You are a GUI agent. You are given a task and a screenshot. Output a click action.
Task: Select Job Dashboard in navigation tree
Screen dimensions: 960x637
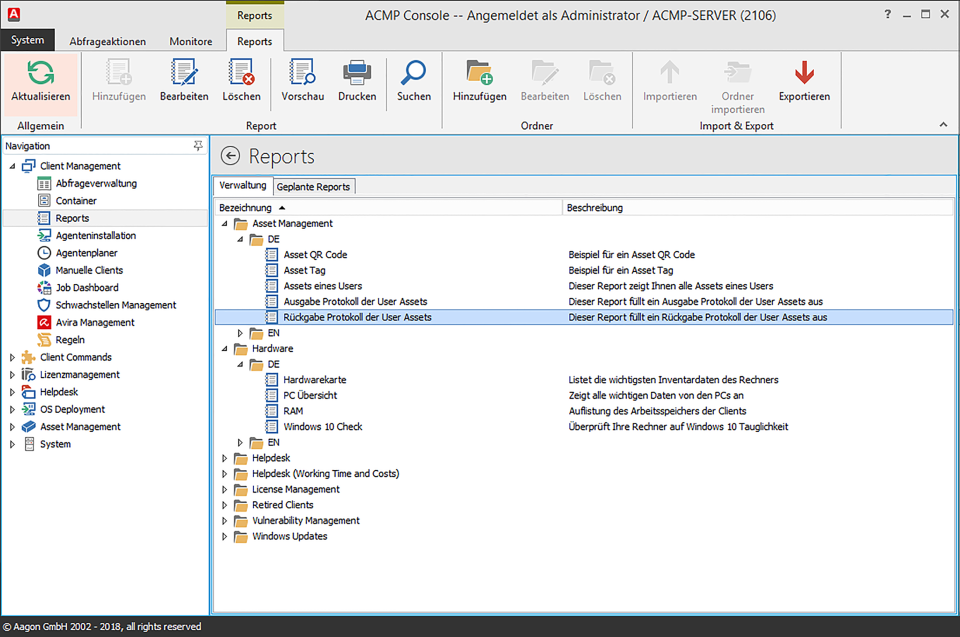(86, 288)
